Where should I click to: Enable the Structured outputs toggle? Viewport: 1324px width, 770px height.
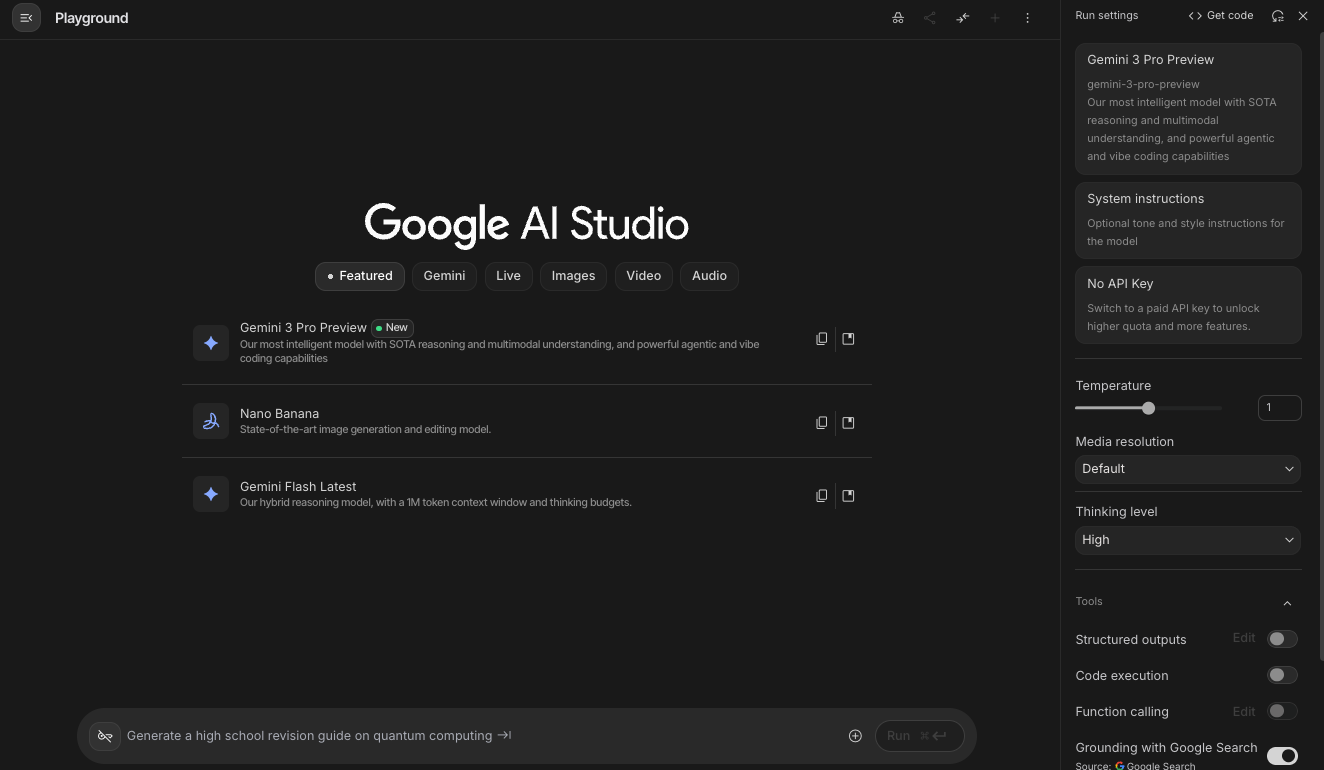pyautogui.click(x=1282, y=639)
